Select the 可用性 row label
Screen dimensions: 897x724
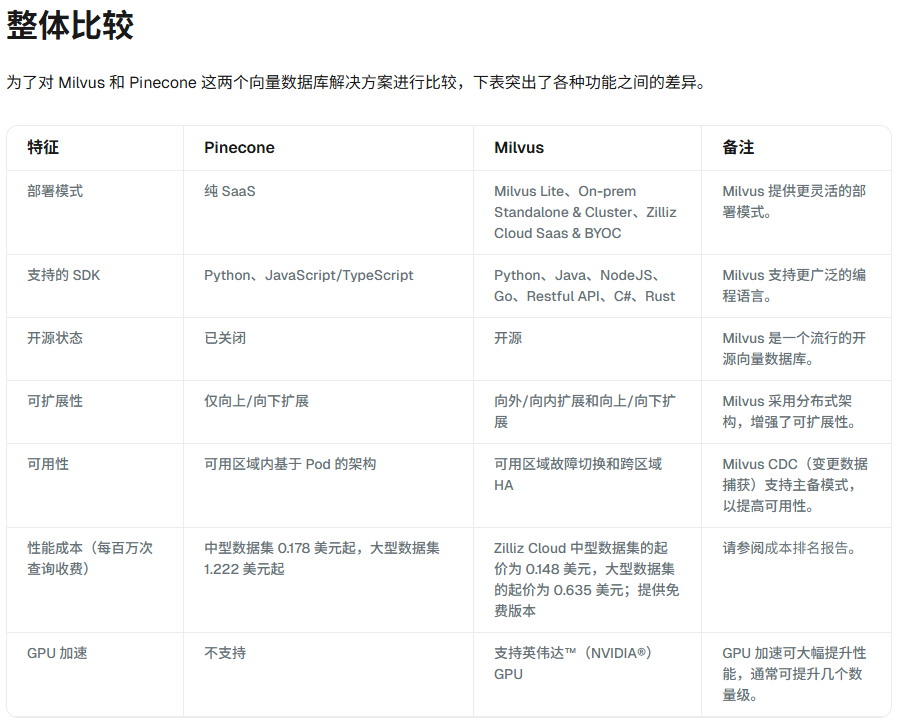48,464
